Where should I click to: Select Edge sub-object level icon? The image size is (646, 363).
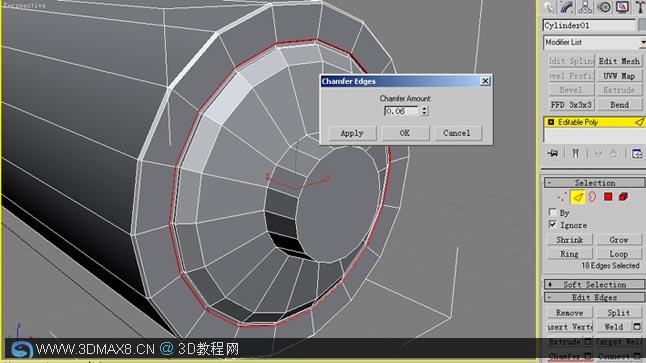[578, 197]
